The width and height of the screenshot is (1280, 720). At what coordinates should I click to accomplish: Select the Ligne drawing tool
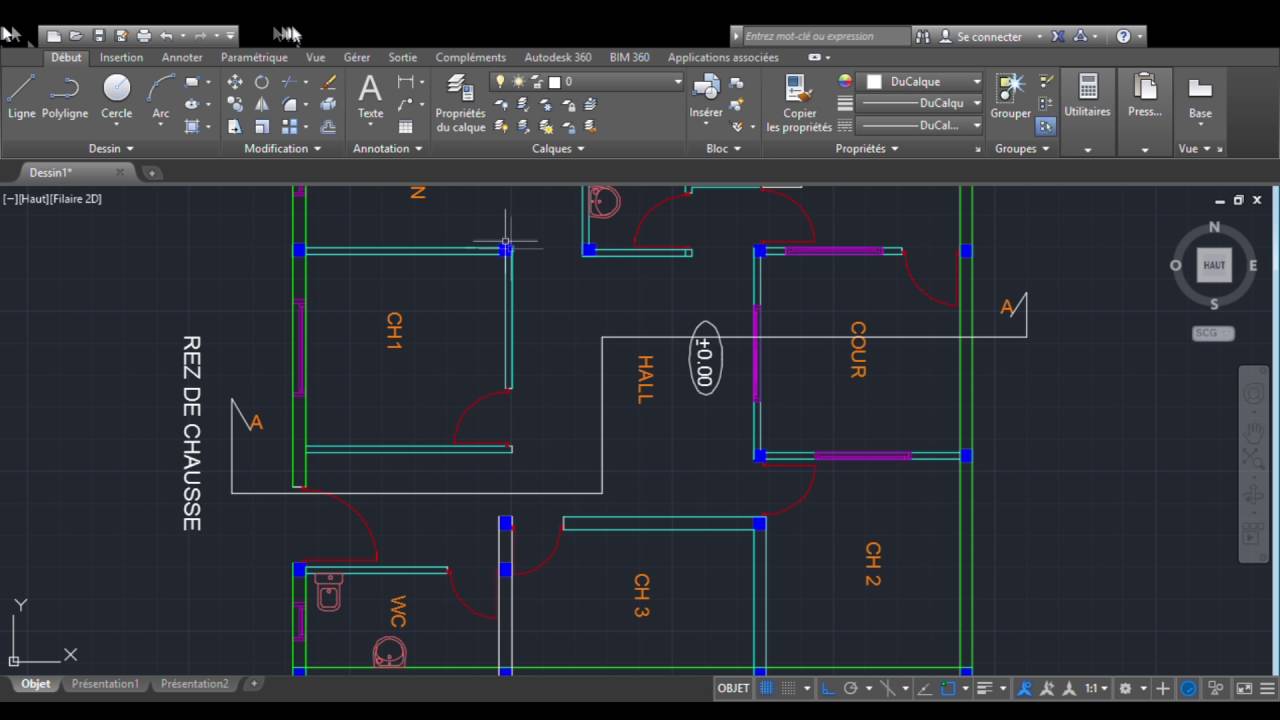click(21, 97)
